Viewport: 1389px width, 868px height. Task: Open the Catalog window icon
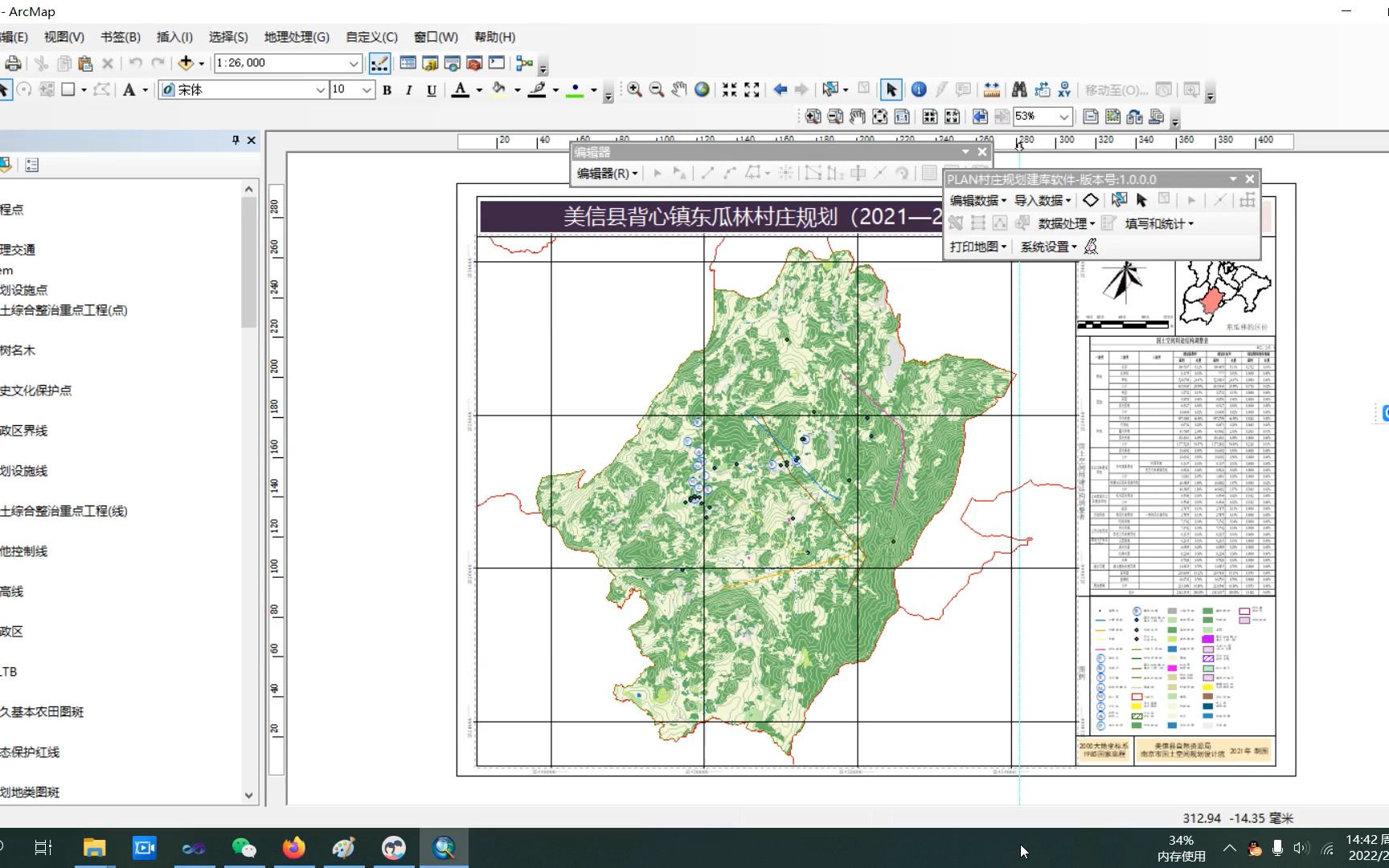pos(430,63)
